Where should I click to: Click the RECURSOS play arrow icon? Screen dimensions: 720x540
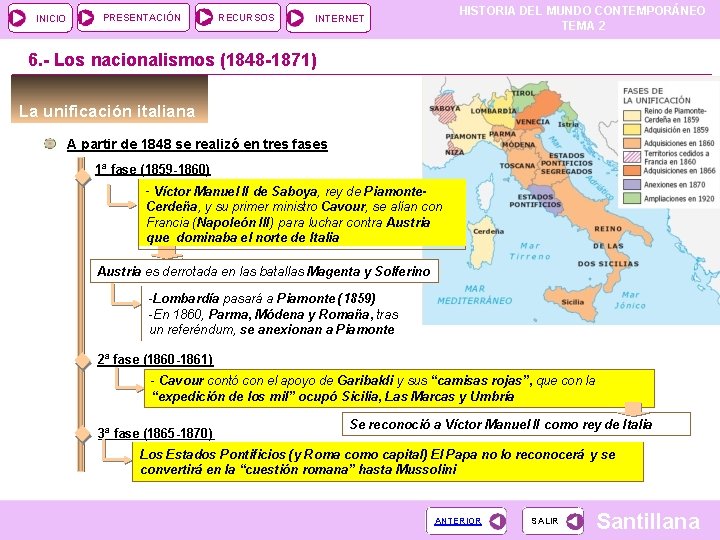[204, 18]
